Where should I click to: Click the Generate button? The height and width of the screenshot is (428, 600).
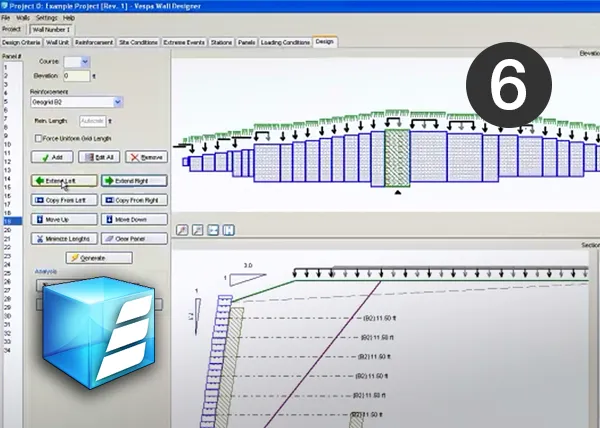[99, 258]
